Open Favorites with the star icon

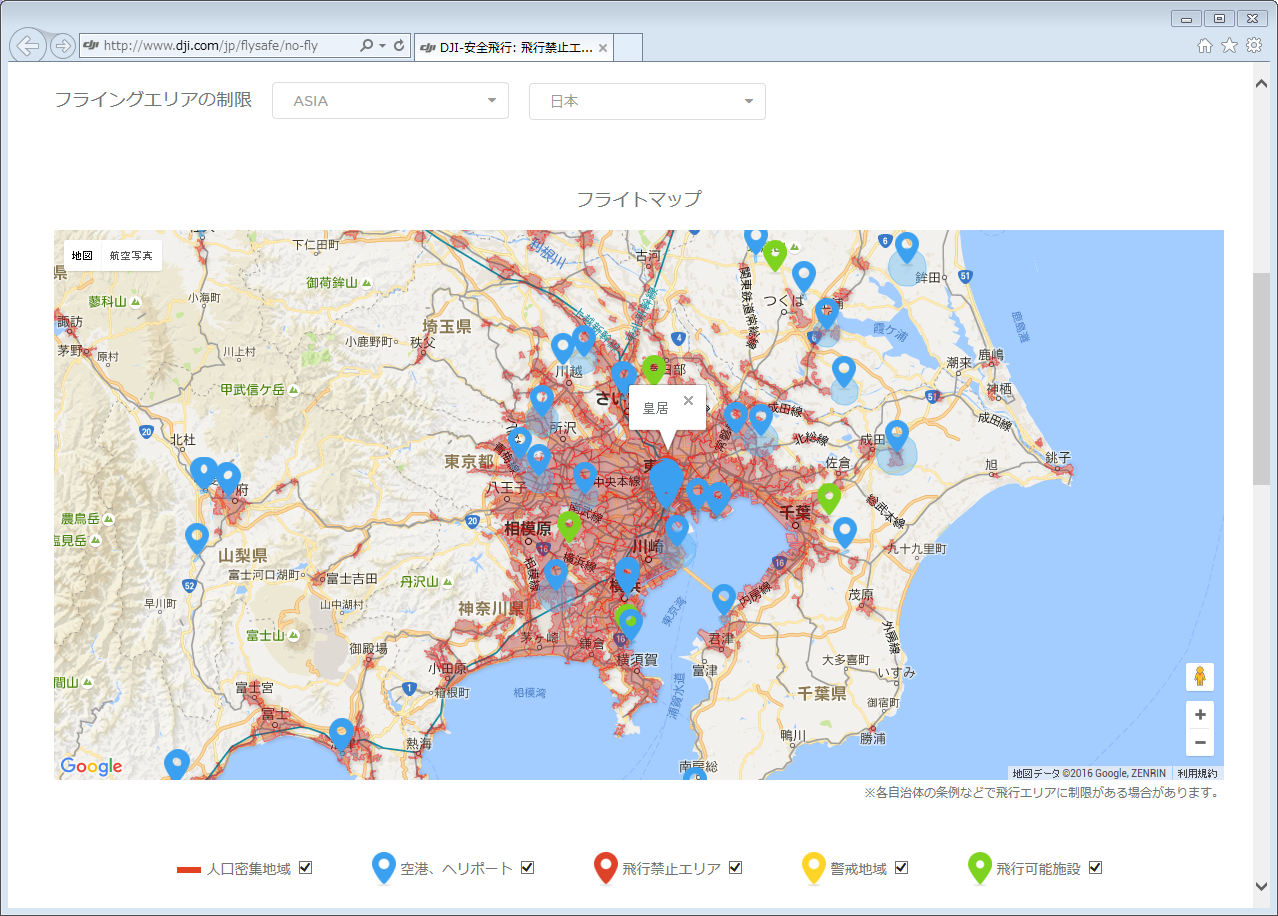click(x=1229, y=46)
